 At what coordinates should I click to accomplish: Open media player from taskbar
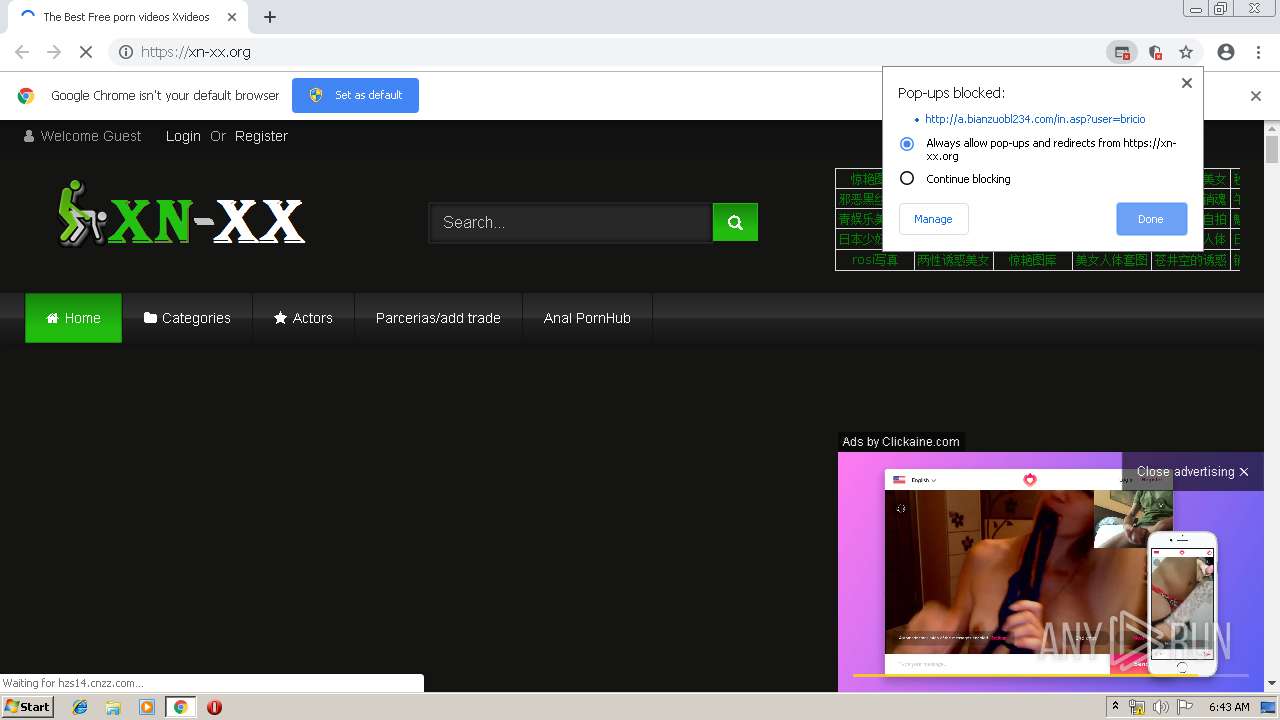[x=147, y=707]
